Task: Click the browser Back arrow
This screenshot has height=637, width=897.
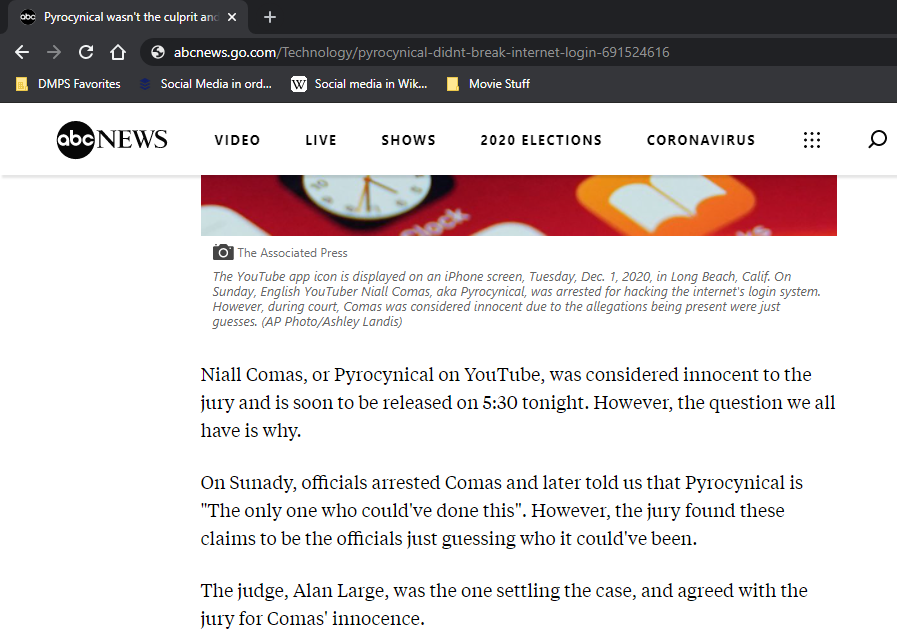Action: coord(22,53)
